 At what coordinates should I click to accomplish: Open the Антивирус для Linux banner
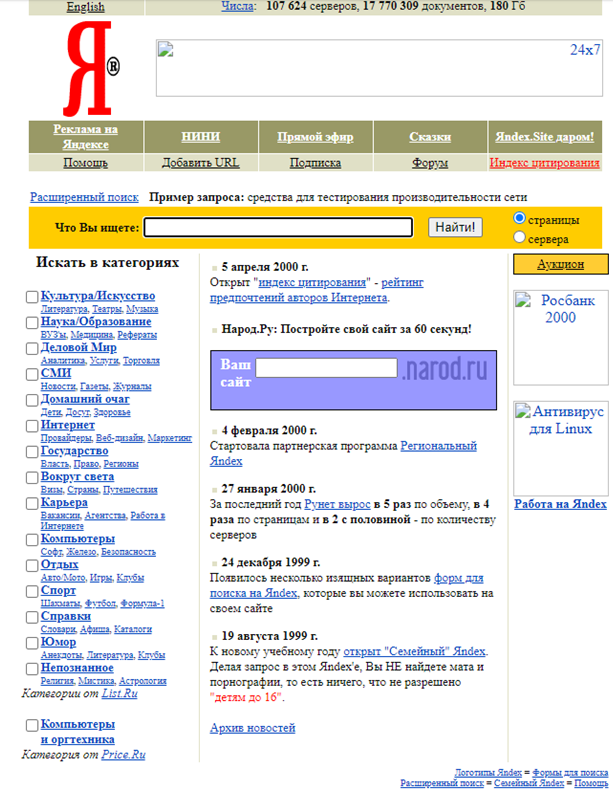point(560,449)
